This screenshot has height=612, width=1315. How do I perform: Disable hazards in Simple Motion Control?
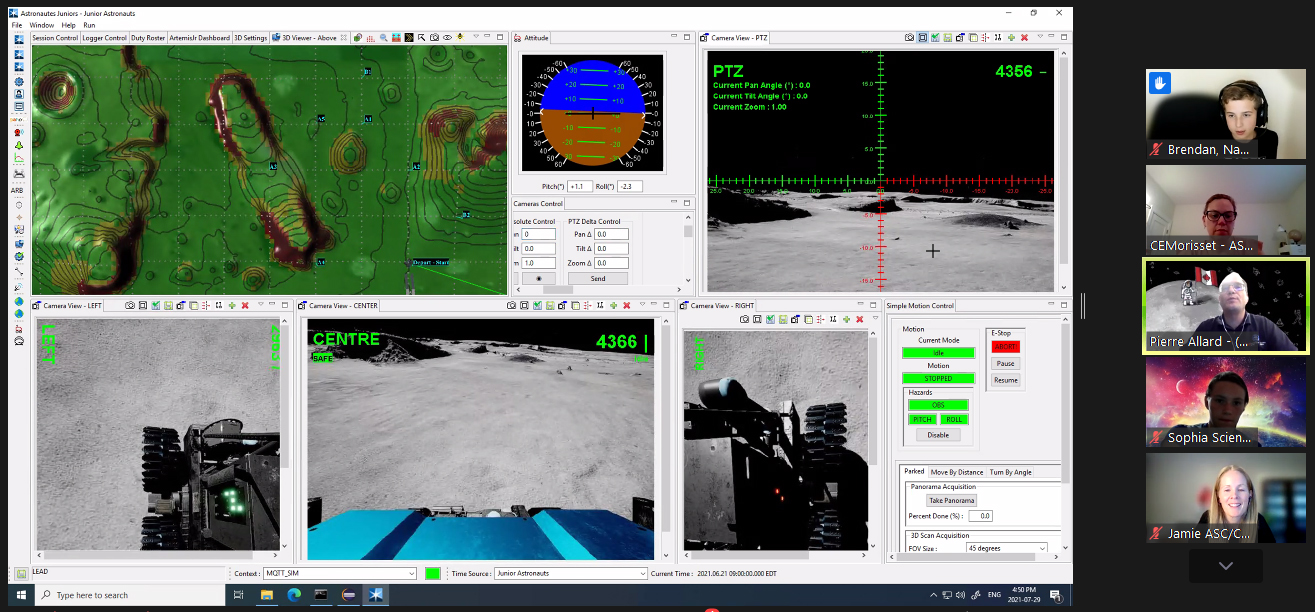click(x=937, y=435)
